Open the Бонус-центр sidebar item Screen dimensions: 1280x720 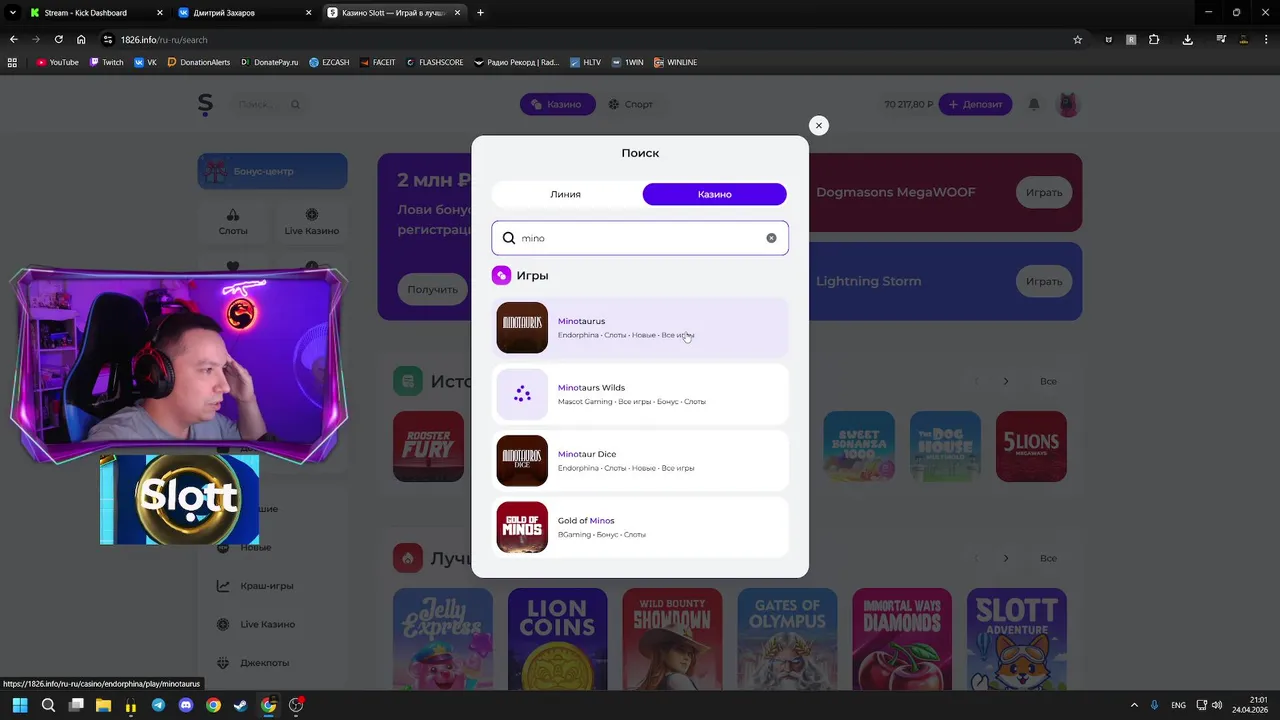click(x=272, y=171)
